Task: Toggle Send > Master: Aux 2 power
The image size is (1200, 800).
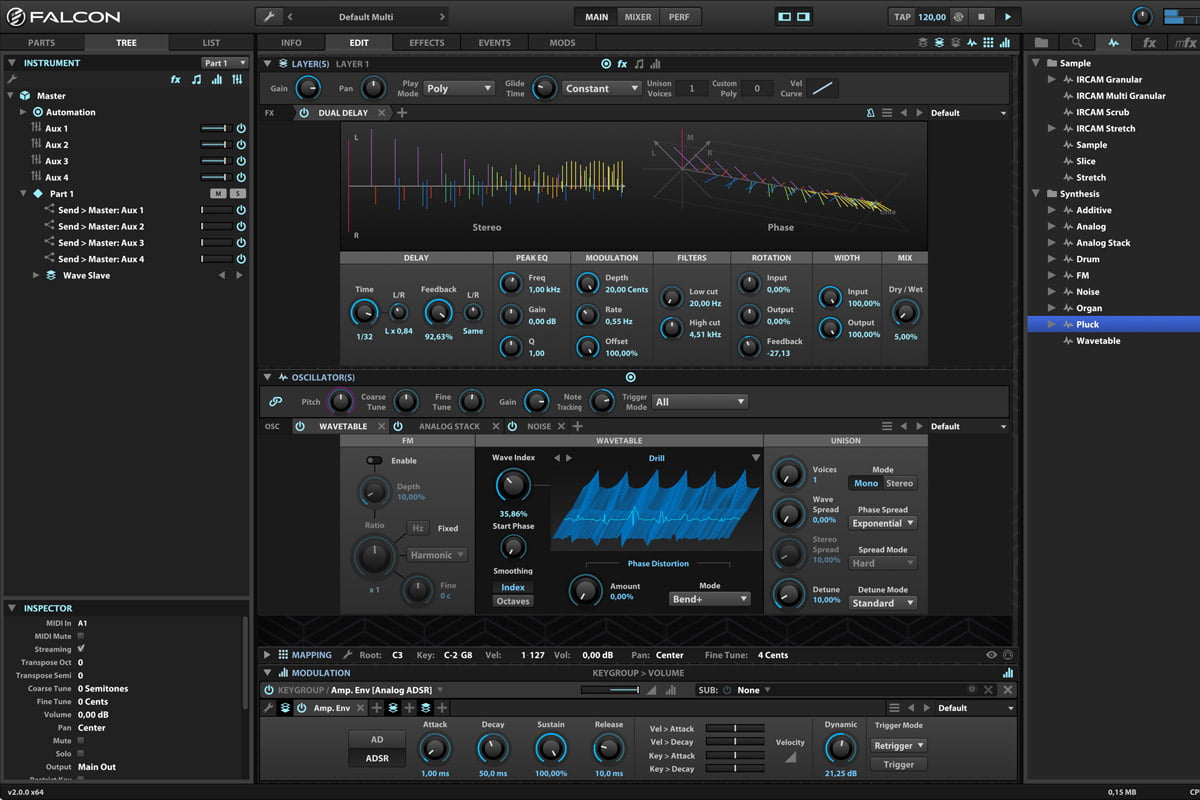Action: coord(240,226)
